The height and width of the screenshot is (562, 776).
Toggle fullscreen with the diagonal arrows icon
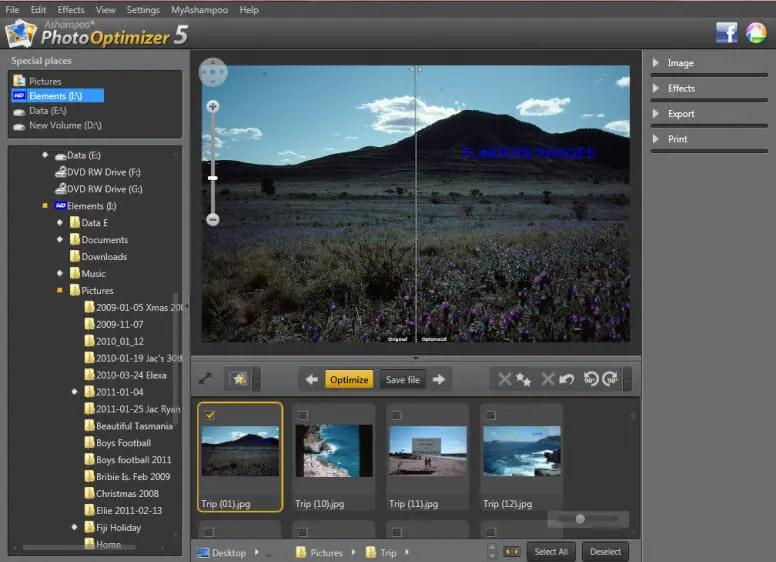(x=205, y=379)
